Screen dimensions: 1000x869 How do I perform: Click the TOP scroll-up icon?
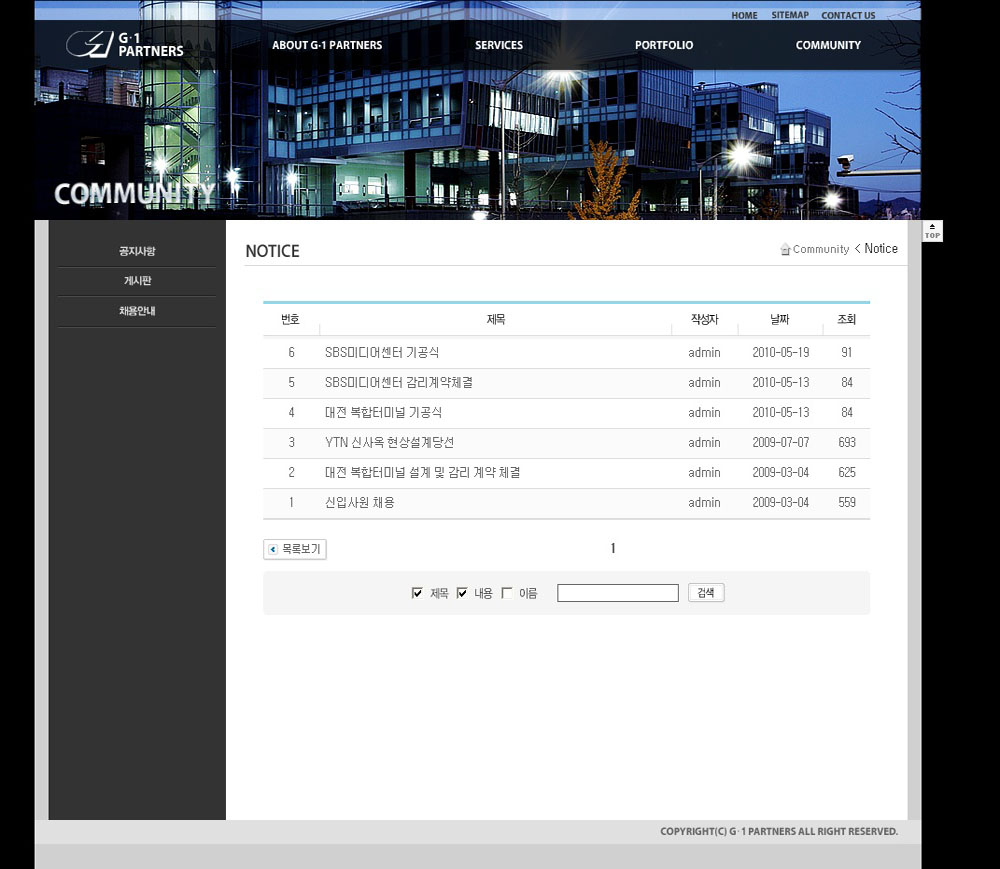click(932, 231)
